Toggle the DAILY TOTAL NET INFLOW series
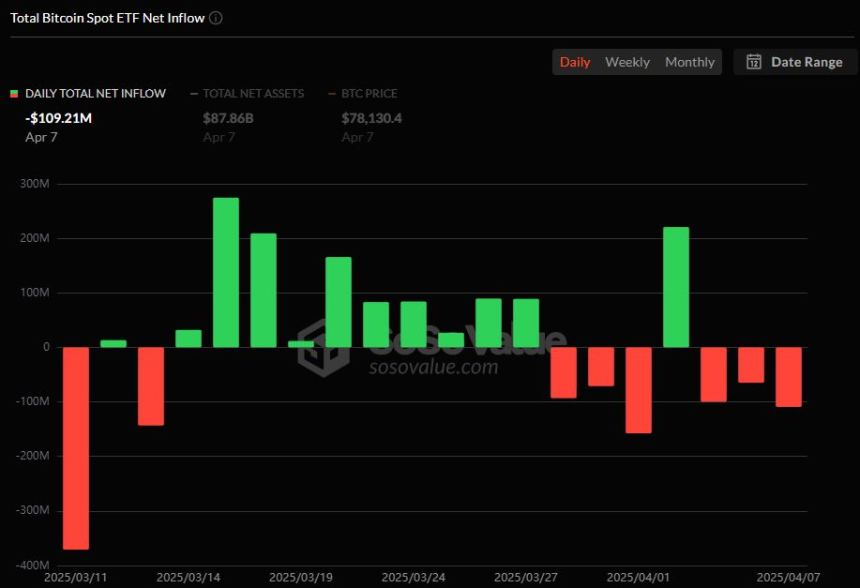 pos(95,94)
